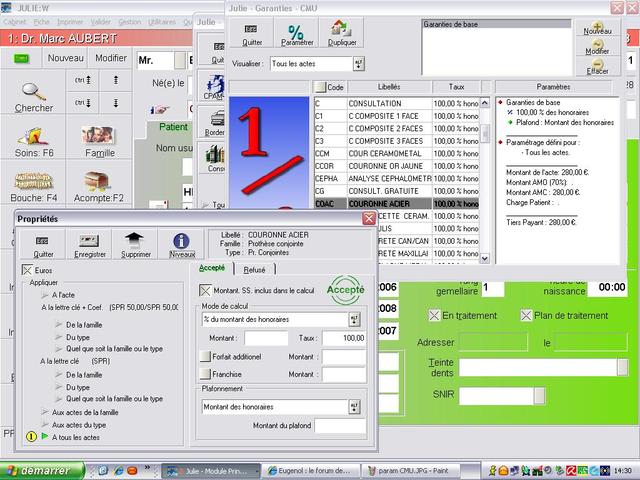Viewport: 640px width, 480px height.
Task: Switch to the Accepté tab
Action: point(212,268)
